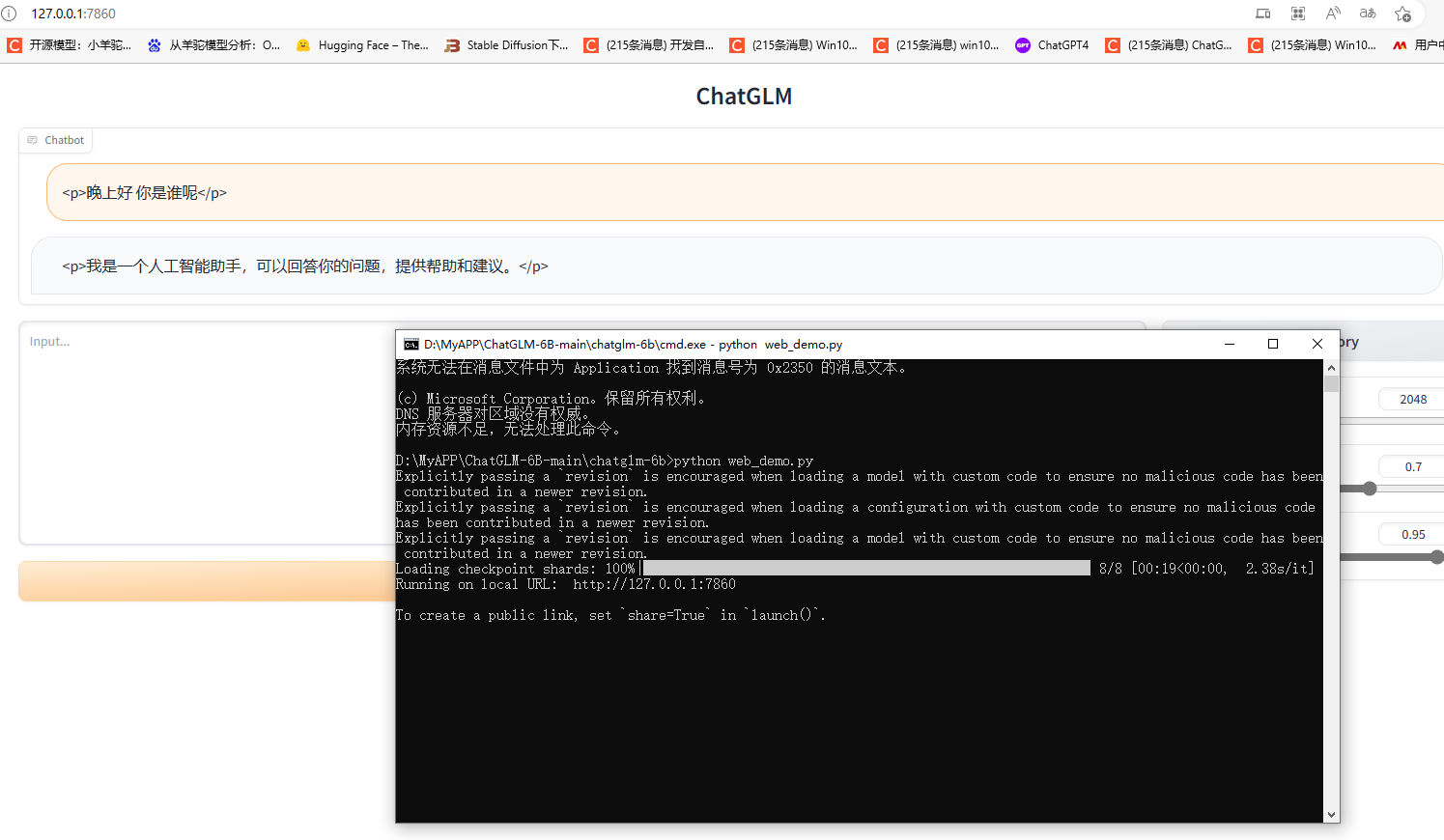Click the slider handle under 0.7 value
The image size is (1444, 840).
[1370, 489]
